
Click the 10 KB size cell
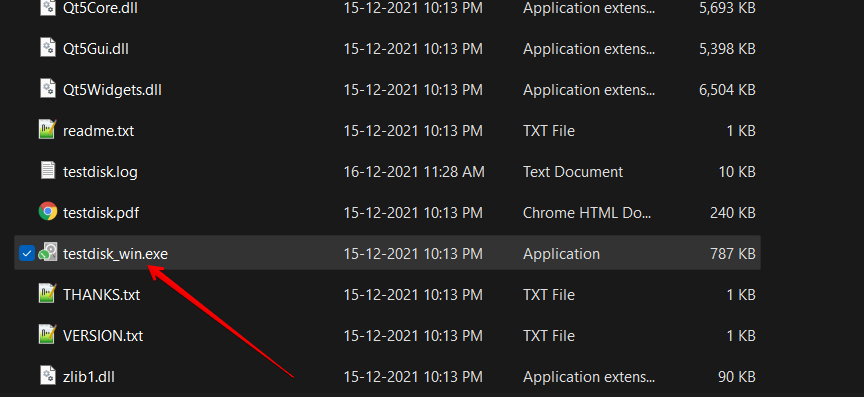tap(737, 172)
